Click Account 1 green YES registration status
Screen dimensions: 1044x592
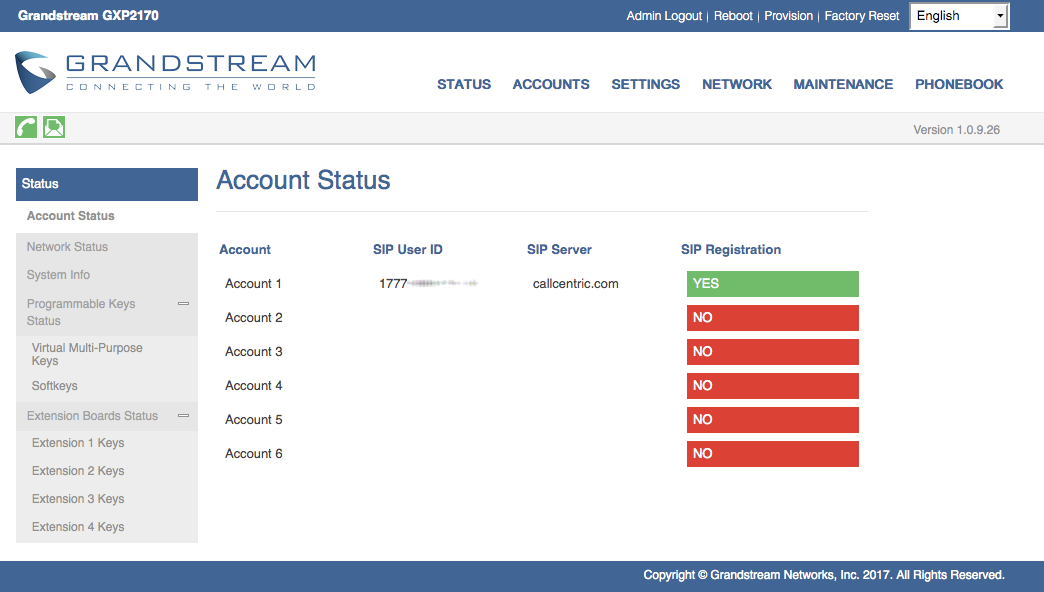coord(772,284)
